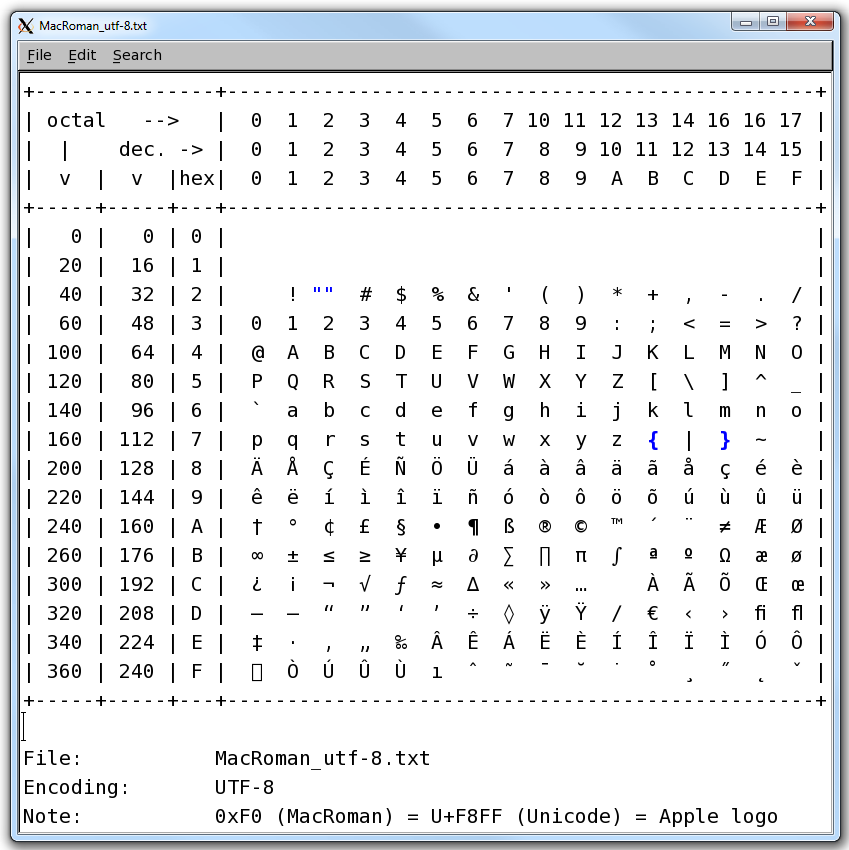This screenshot has height=850, width=849.
Task: Click the square root √ symbol
Action: (x=364, y=585)
